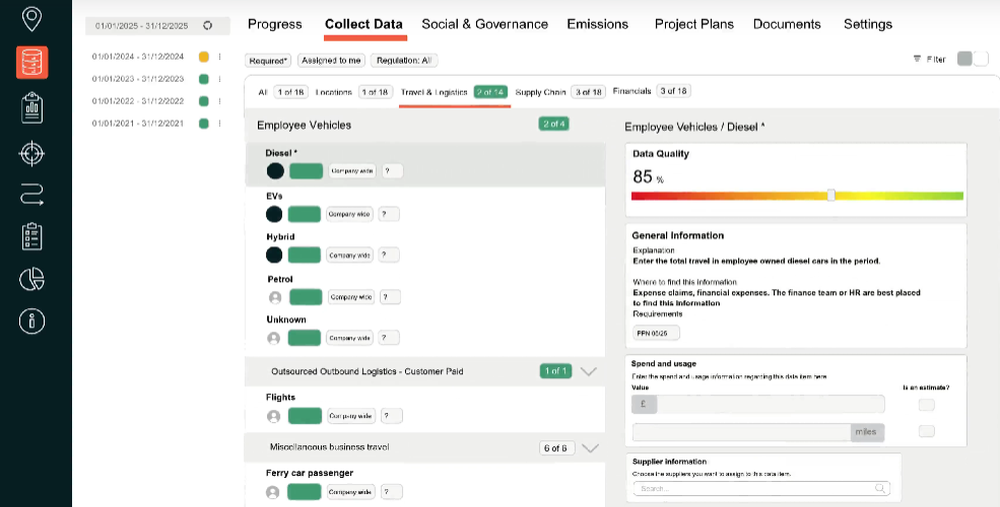The width and height of the screenshot is (1000, 507).
Task: Select the Financials category tab
Action: click(652, 91)
